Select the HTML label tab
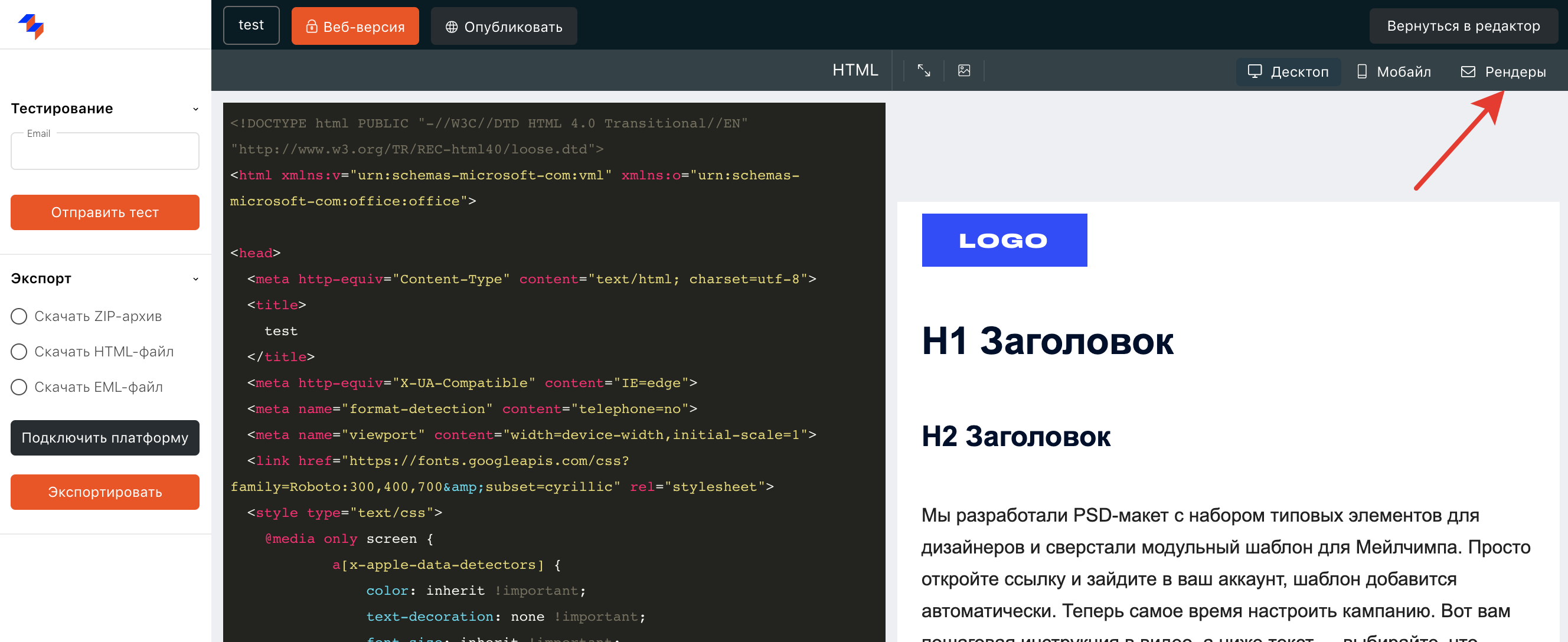The height and width of the screenshot is (642, 1568). [x=855, y=70]
